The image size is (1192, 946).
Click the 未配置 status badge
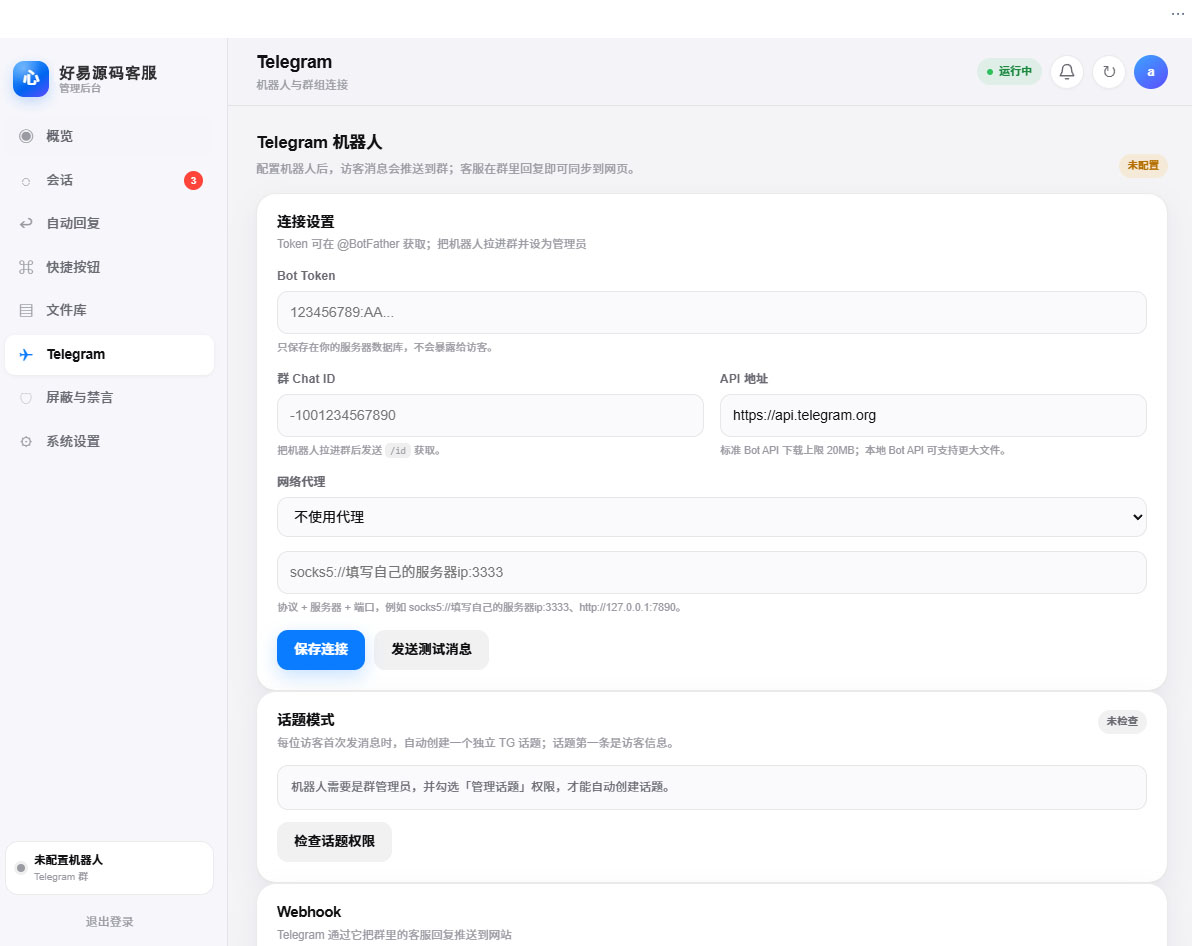pyautogui.click(x=1143, y=166)
